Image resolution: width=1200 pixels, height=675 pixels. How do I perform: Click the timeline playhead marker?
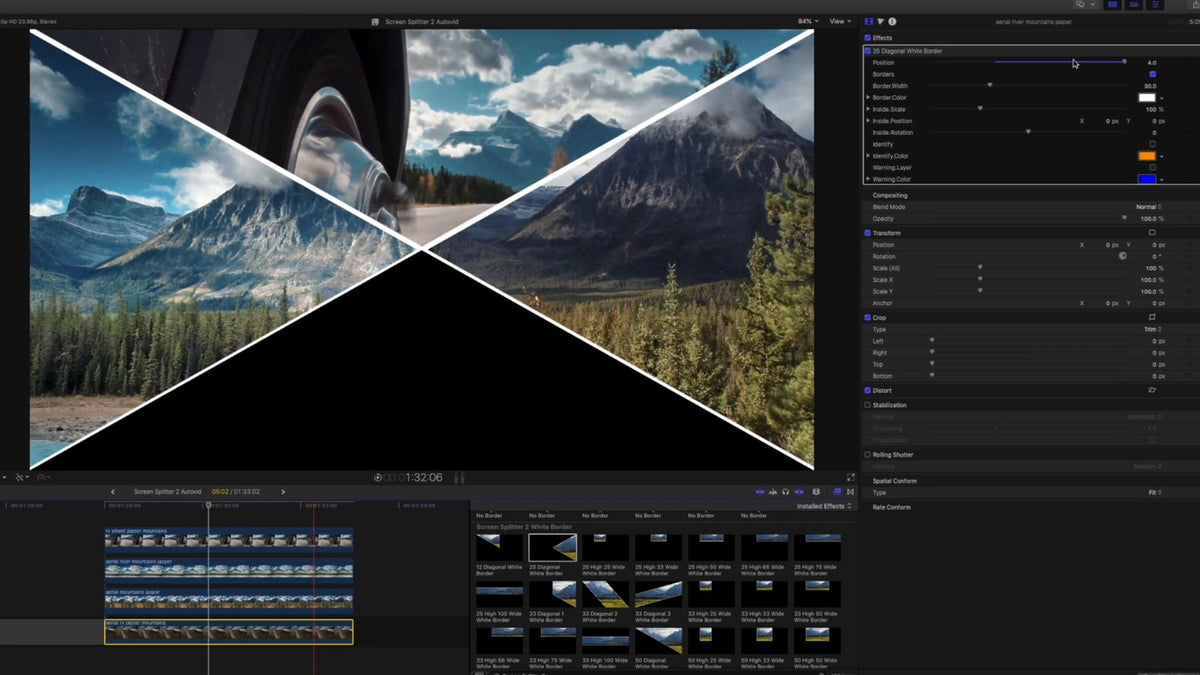point(208,505)
